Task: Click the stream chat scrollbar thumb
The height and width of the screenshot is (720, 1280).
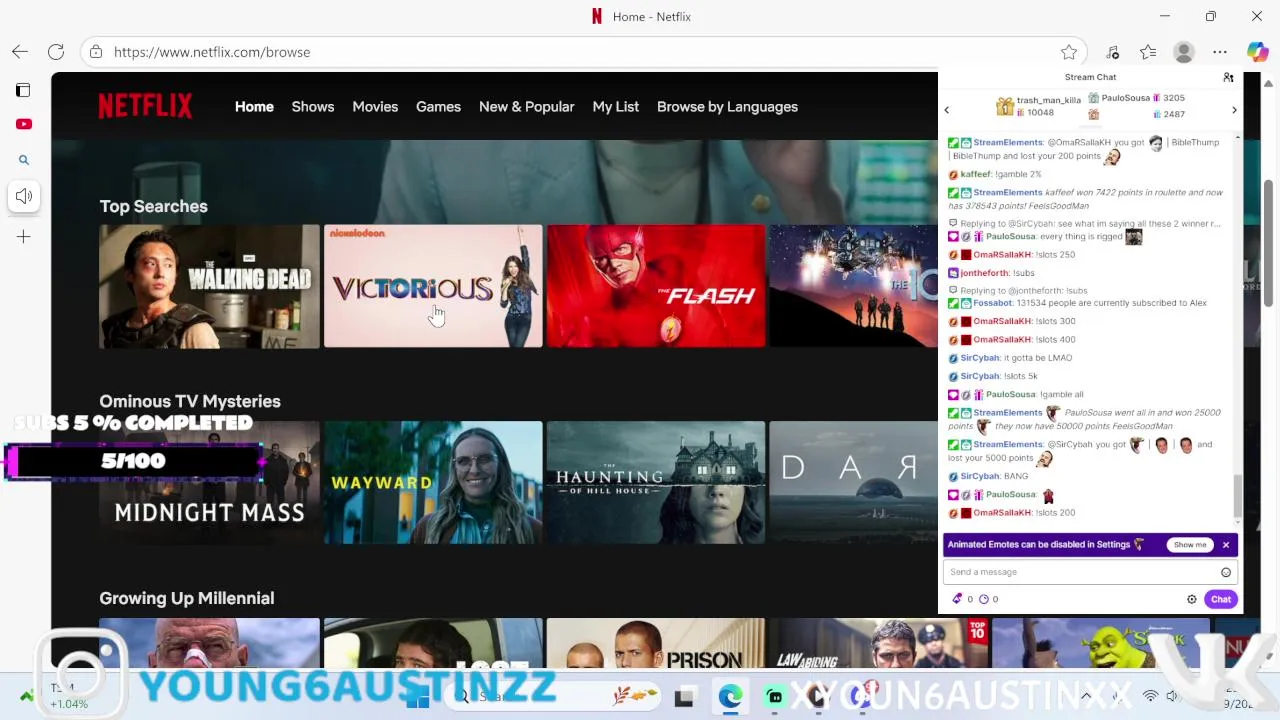Action: tap(1238, 497)
